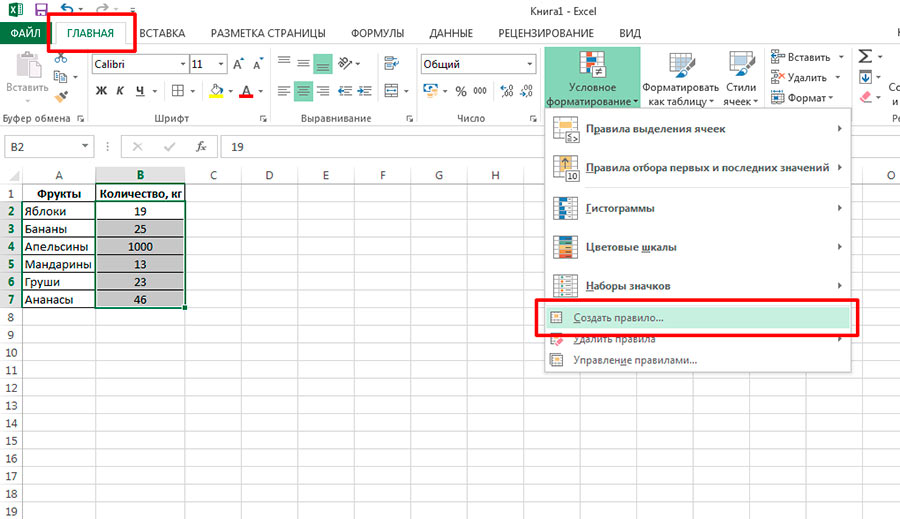Click the Cut scissors icon
This screenshot has width=900, height=519.
tap(61, 57)
